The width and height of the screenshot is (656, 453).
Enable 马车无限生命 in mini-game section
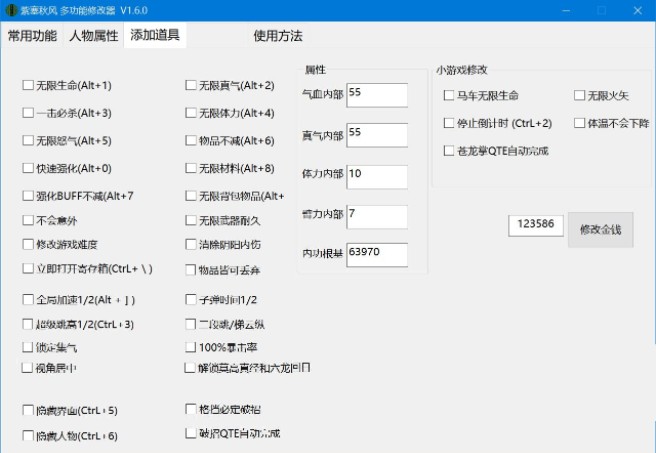449,96
